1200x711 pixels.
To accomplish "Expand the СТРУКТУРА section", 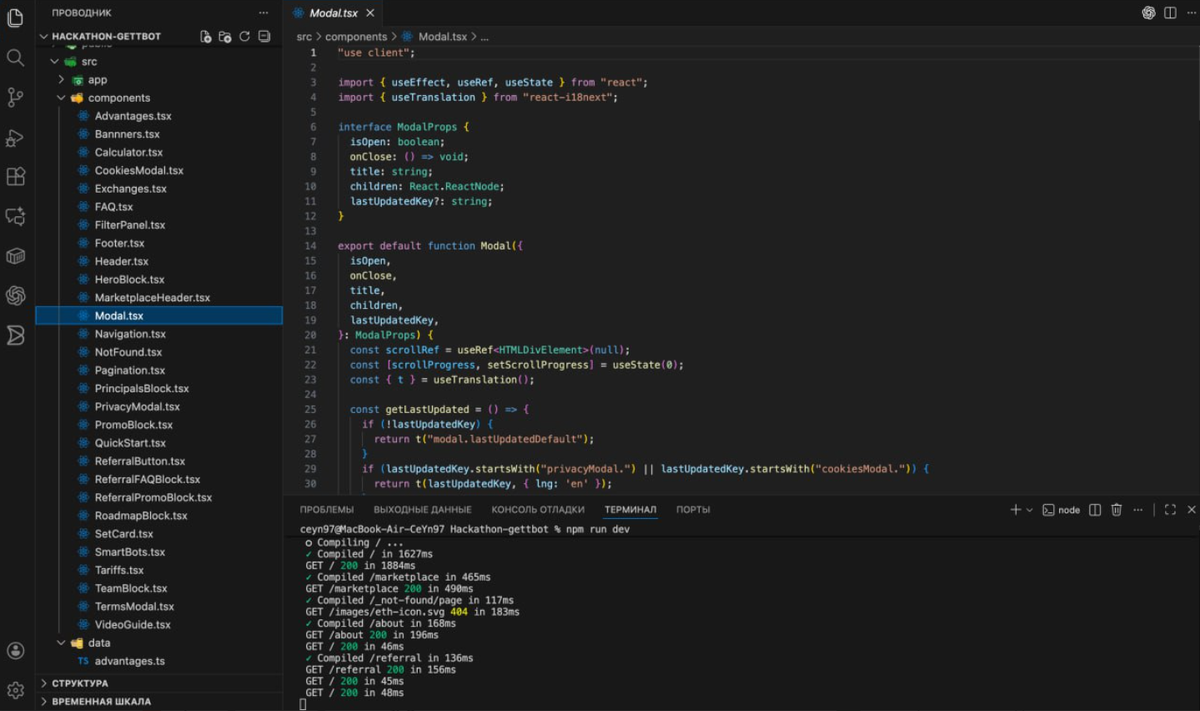I will tap(79, 683).
